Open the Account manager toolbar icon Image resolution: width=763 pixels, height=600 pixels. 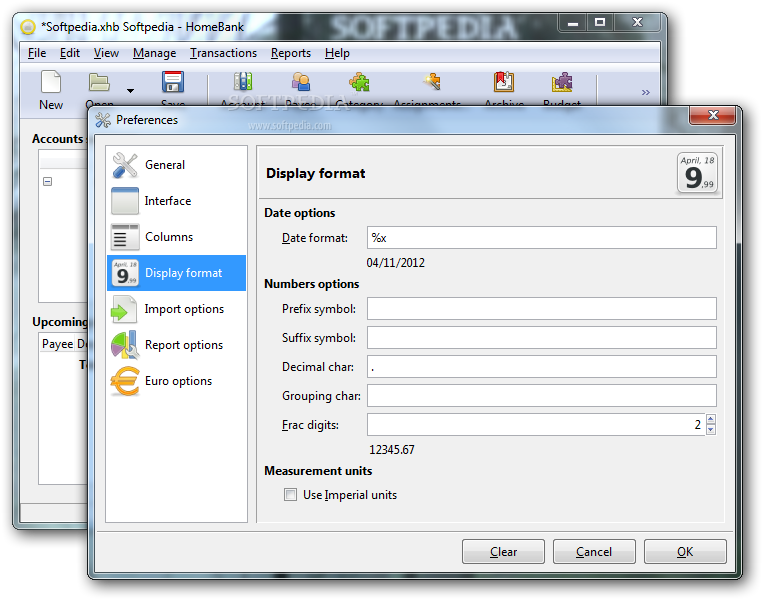243,82
